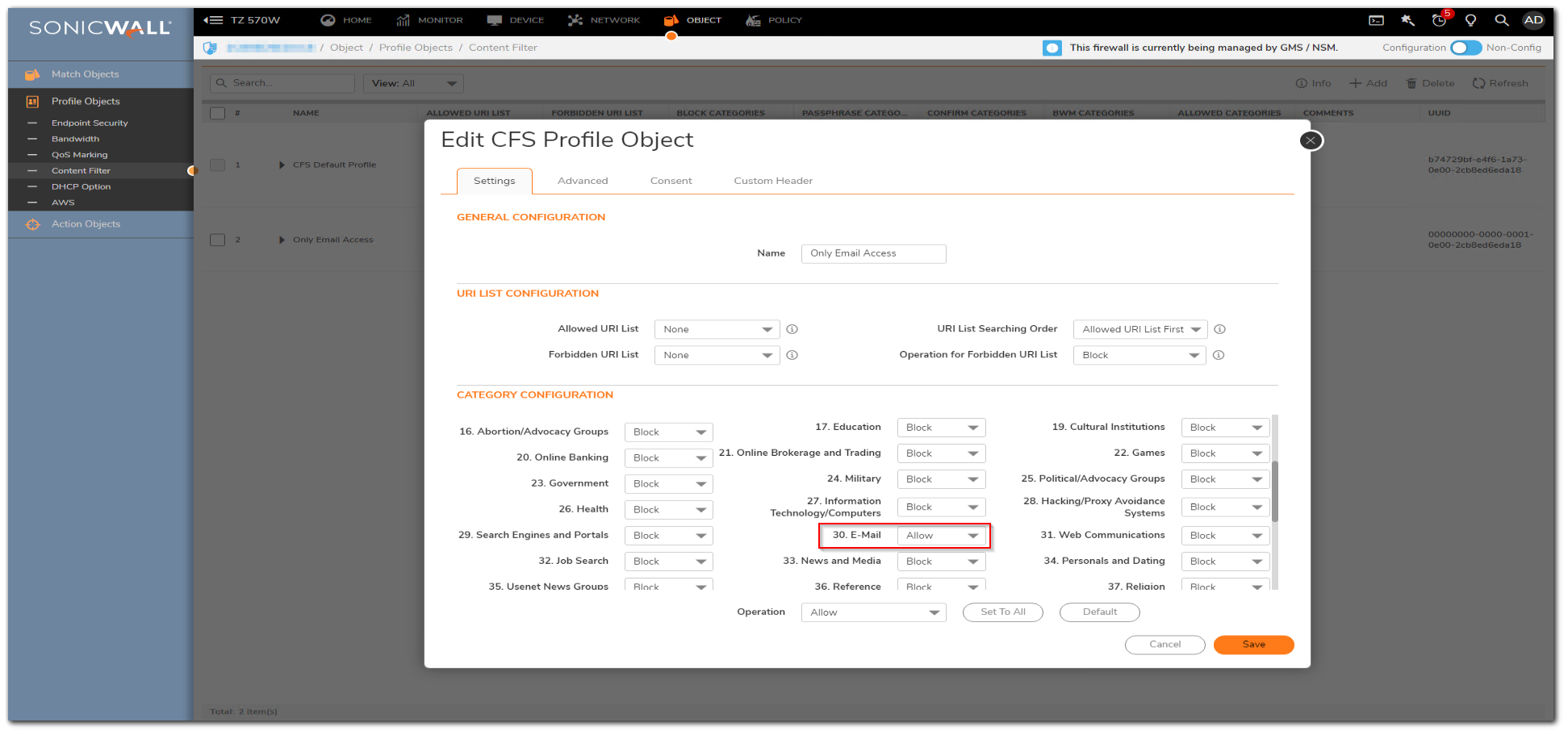1568x735 pixels.
Task: Click the search magnifier icon in top bar
Action: tap(1501, 20)
